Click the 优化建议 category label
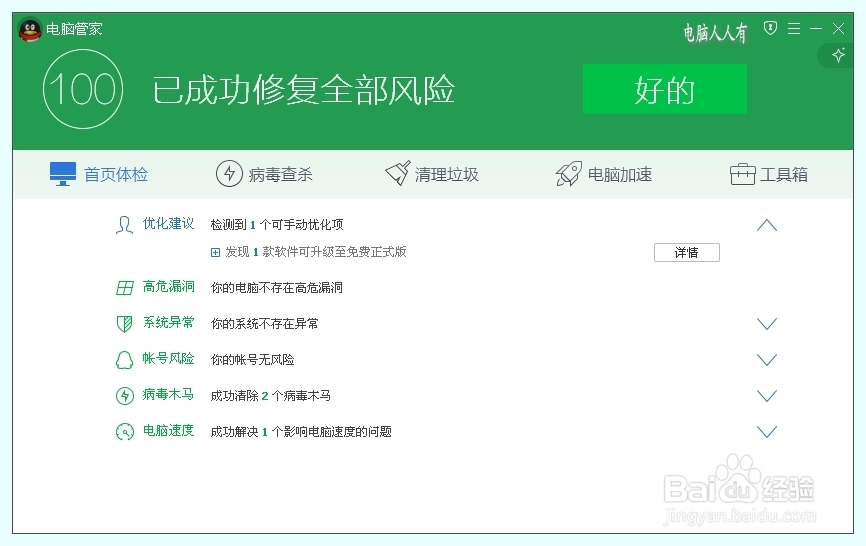 [x=168, y=224]
